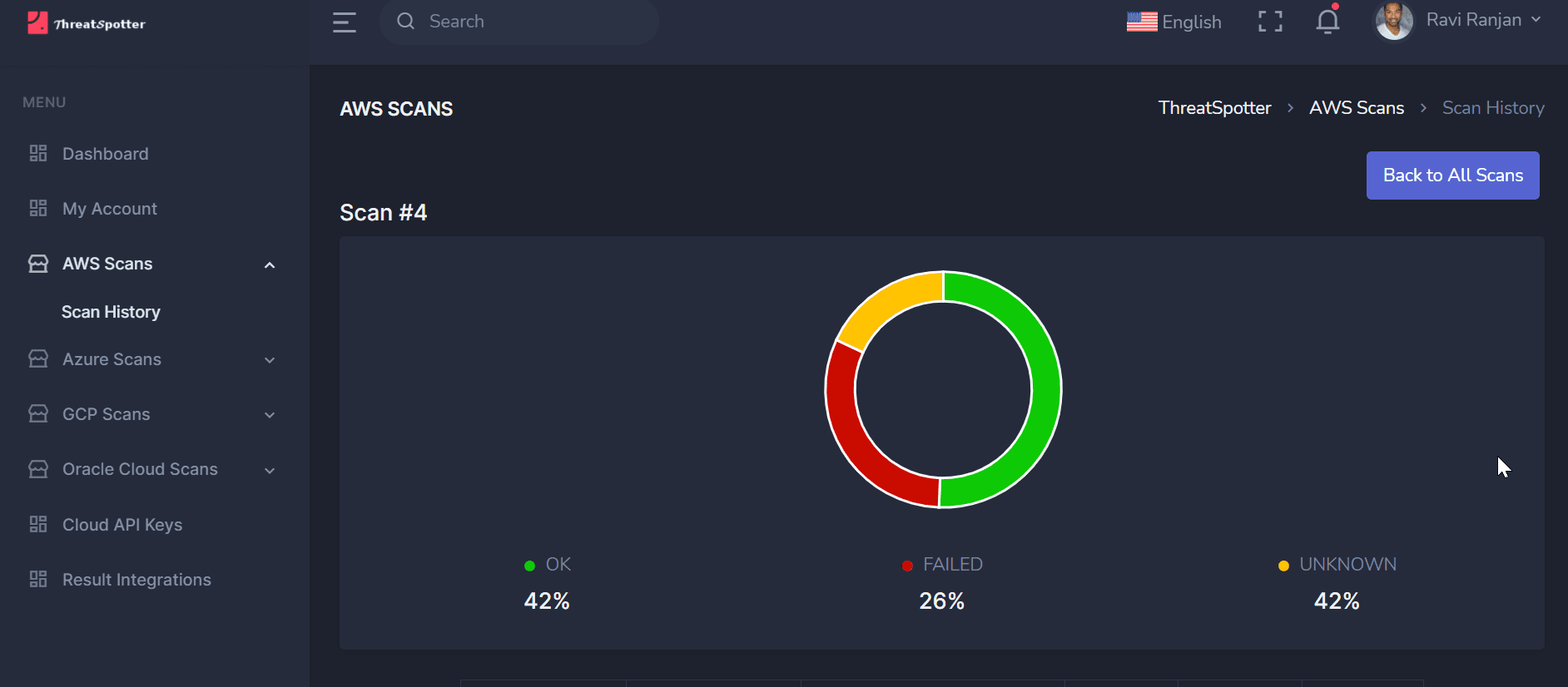Collapse the AWS Scans submenu chevron

pos(270,265)
